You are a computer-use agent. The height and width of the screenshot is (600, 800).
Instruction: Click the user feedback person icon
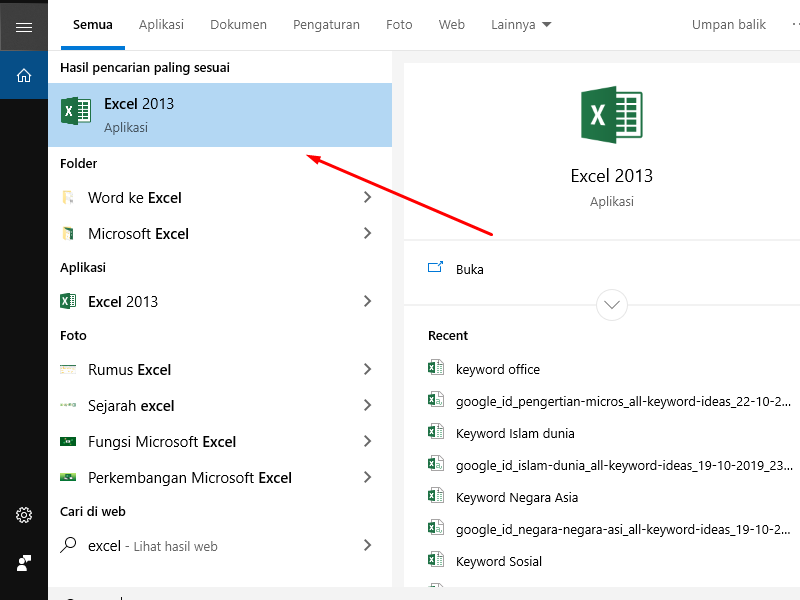point(23,563)
